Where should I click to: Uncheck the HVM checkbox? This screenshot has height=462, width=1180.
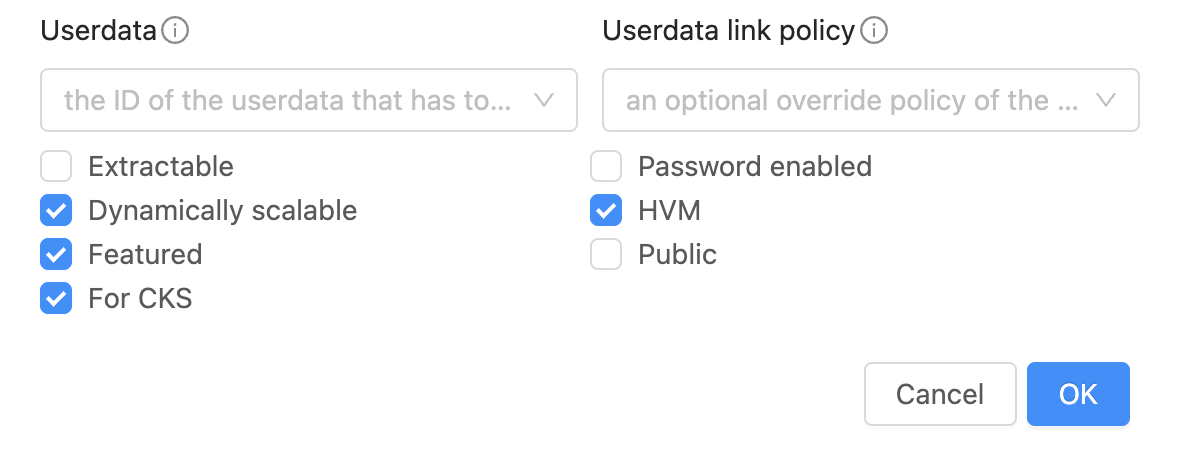click(606, 211)
